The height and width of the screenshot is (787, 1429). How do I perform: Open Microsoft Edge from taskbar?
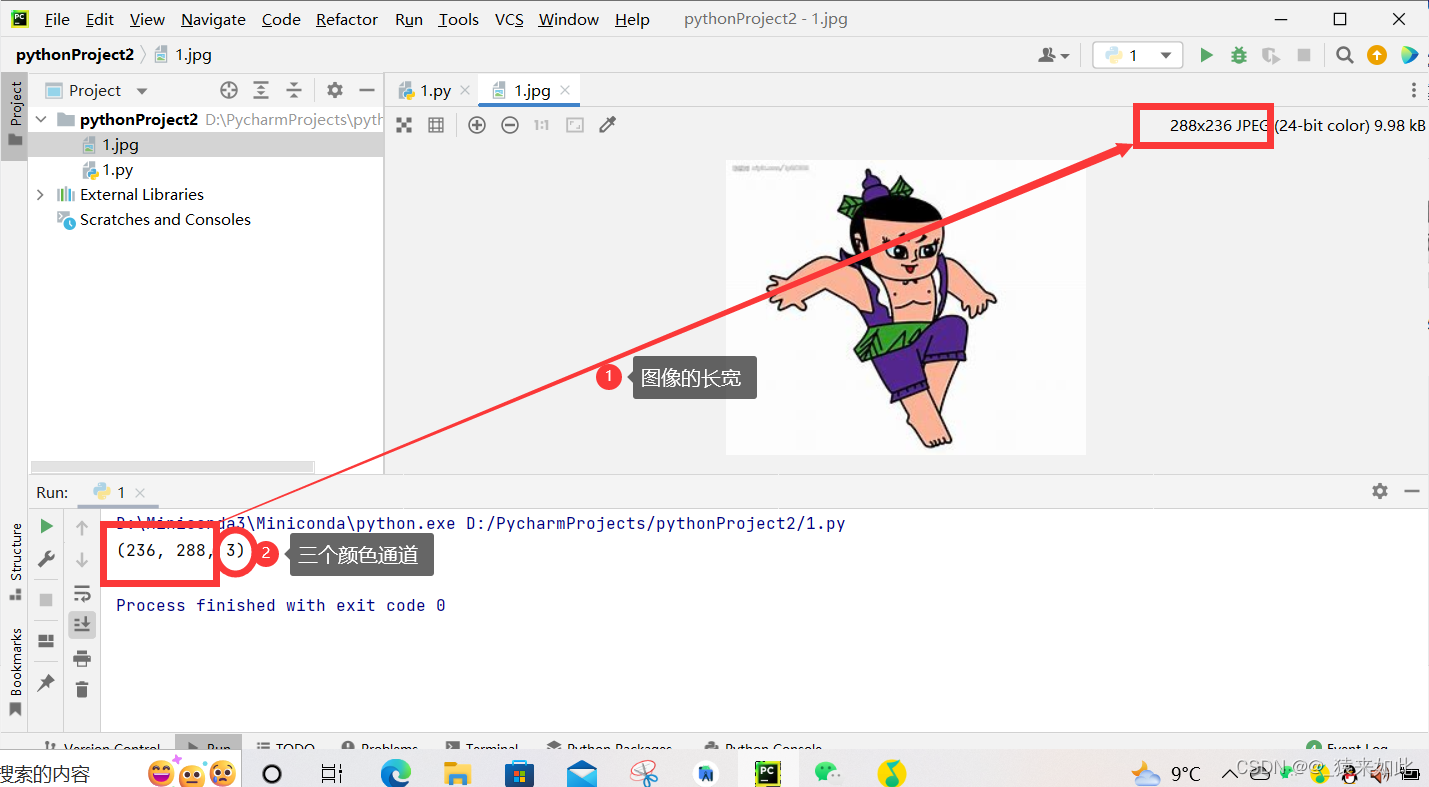[396, 773]
